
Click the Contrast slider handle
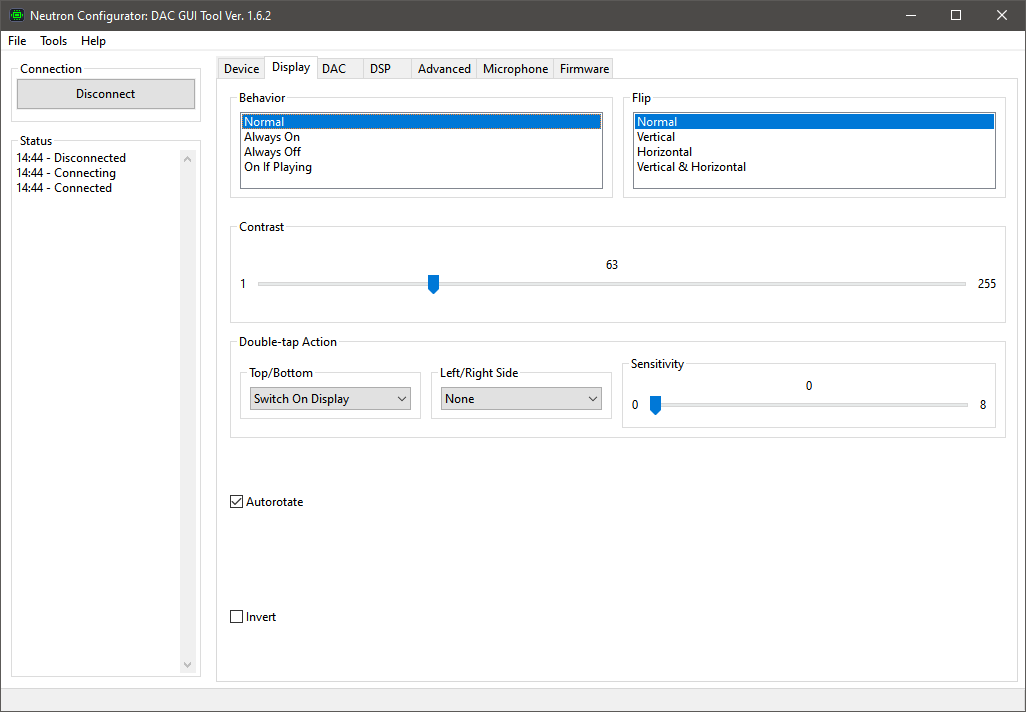tap(433, 285)
